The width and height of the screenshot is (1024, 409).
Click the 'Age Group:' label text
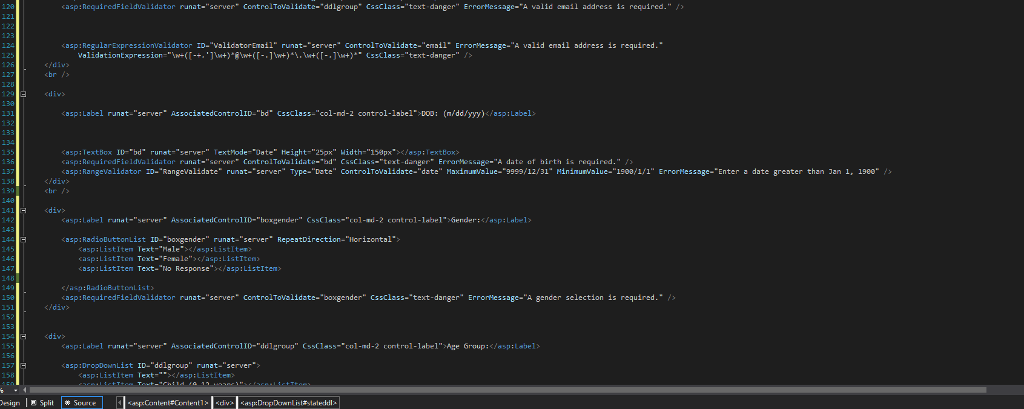[467, 346]
